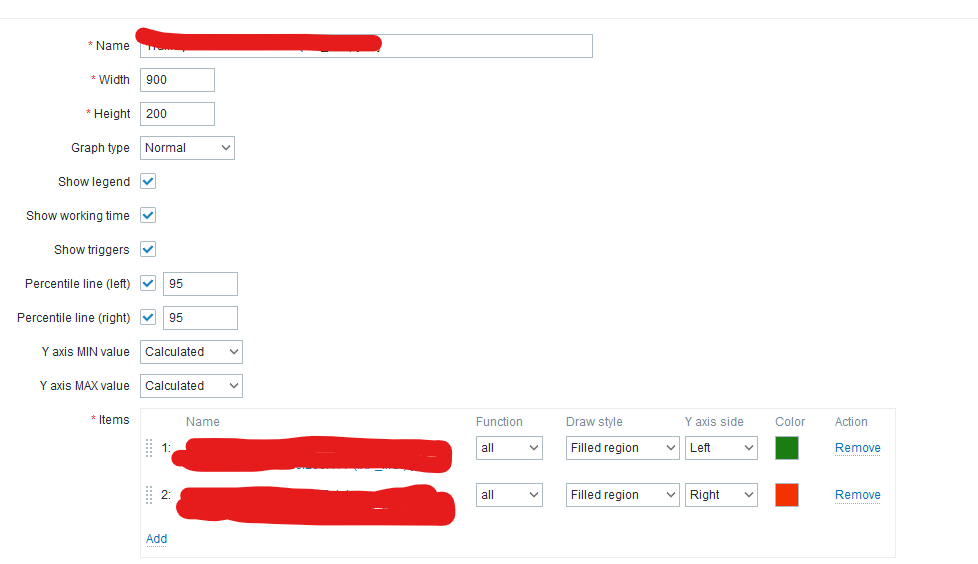Viewport: 978px width, 564px height.
Task: Click the Width input field
Action: (177, 80)
